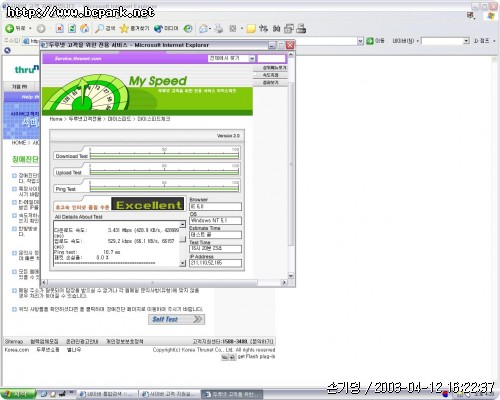Click the Excellent quality result banner
500x400 pixels.
[x=149, y=205]
